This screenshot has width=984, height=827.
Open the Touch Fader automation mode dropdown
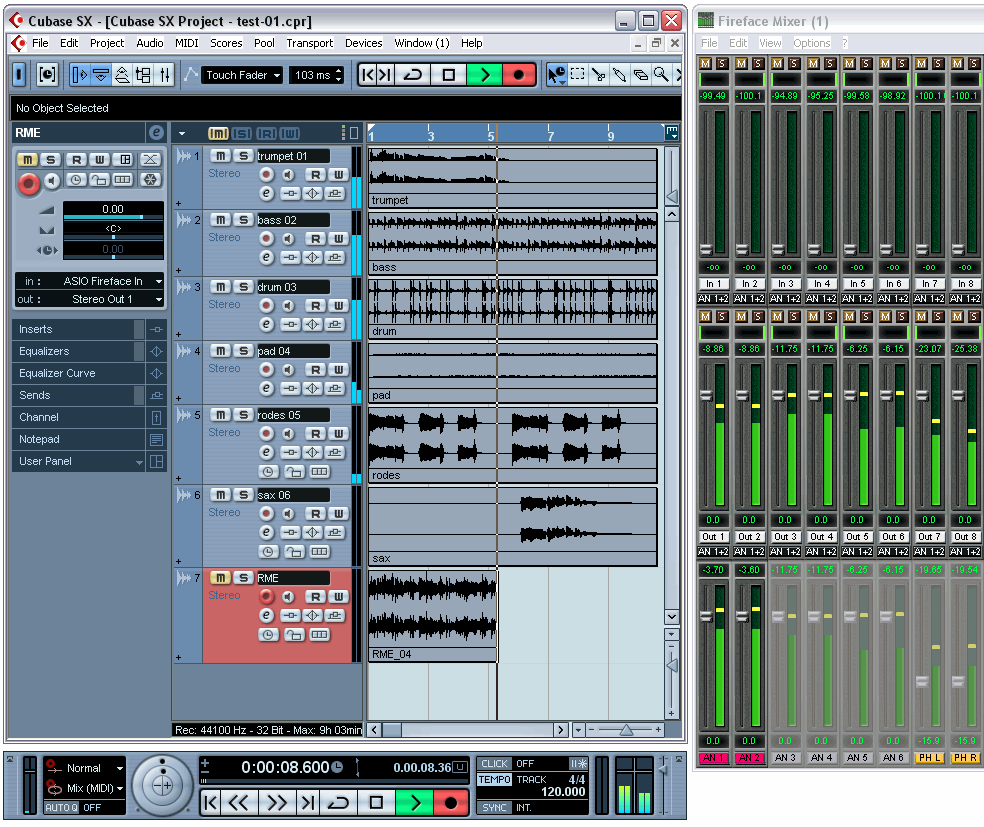[242, 75]
